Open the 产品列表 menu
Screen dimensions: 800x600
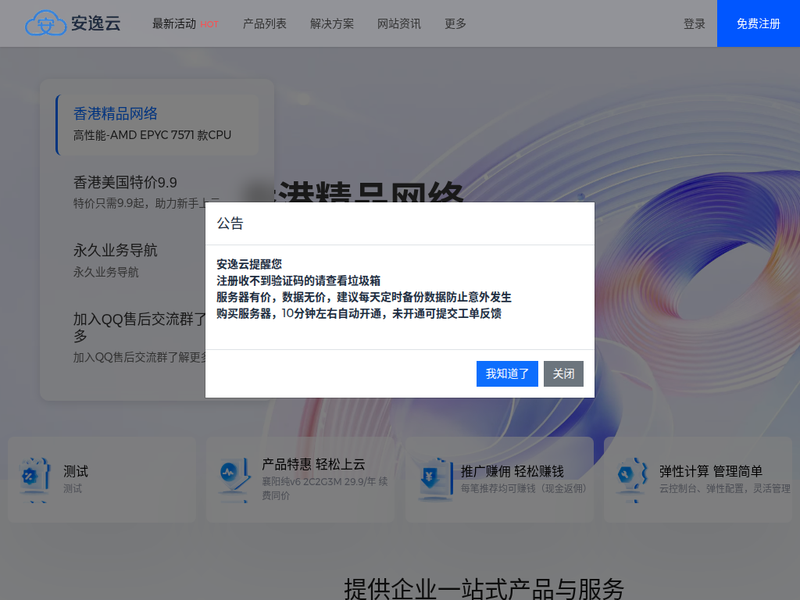pyautogui.click(x=264, y=24)
